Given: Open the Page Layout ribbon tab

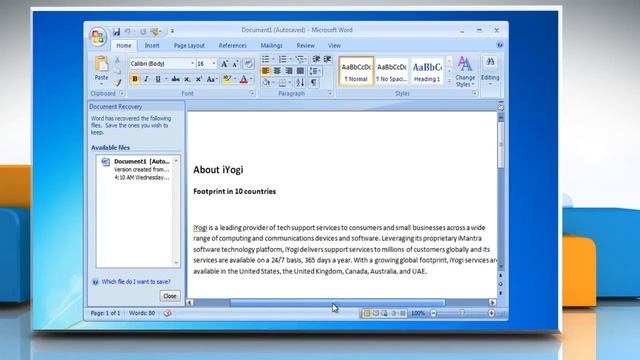Looking at the screenshot, I should tap(189, 45).
